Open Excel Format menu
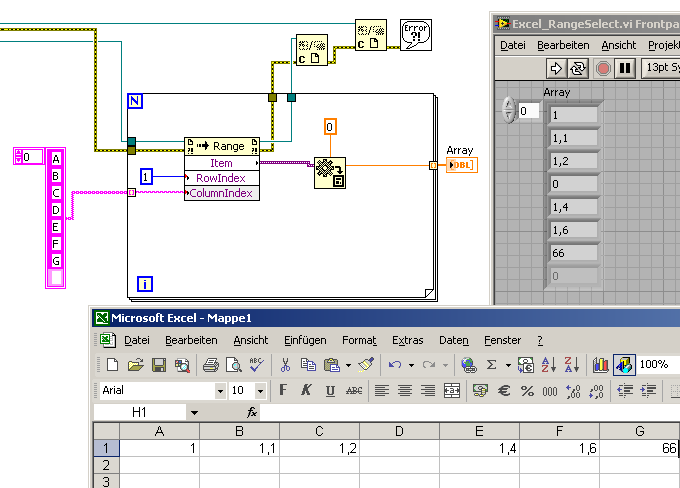This screenshot has height=488, width=680. pos(359,341)
